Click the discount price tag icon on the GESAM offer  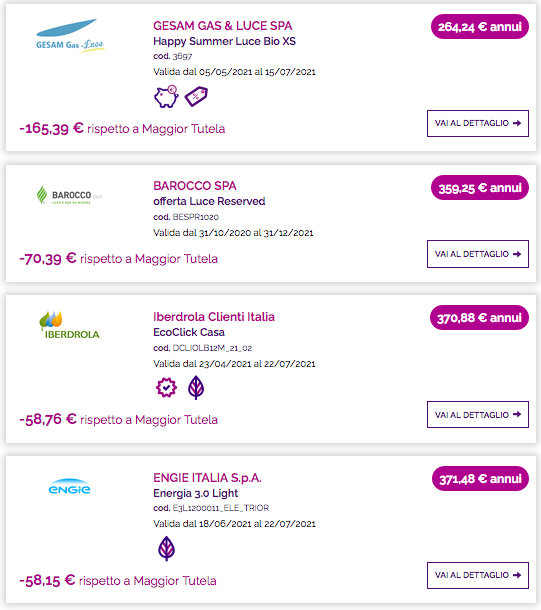coord(196,96)
